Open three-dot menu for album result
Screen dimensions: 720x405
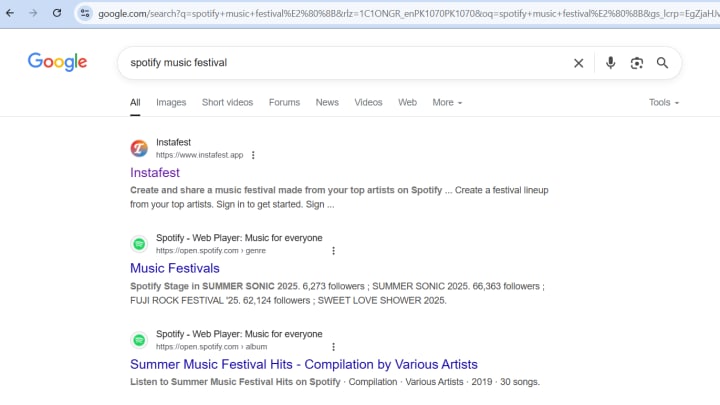point(333,347)
